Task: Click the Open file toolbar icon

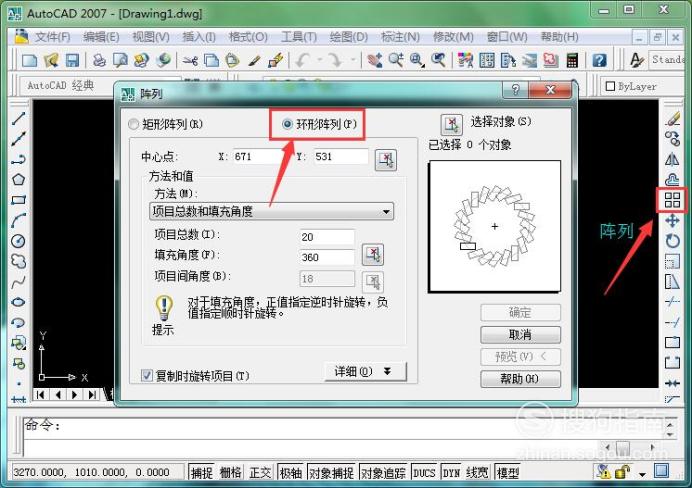Action: 51,60
